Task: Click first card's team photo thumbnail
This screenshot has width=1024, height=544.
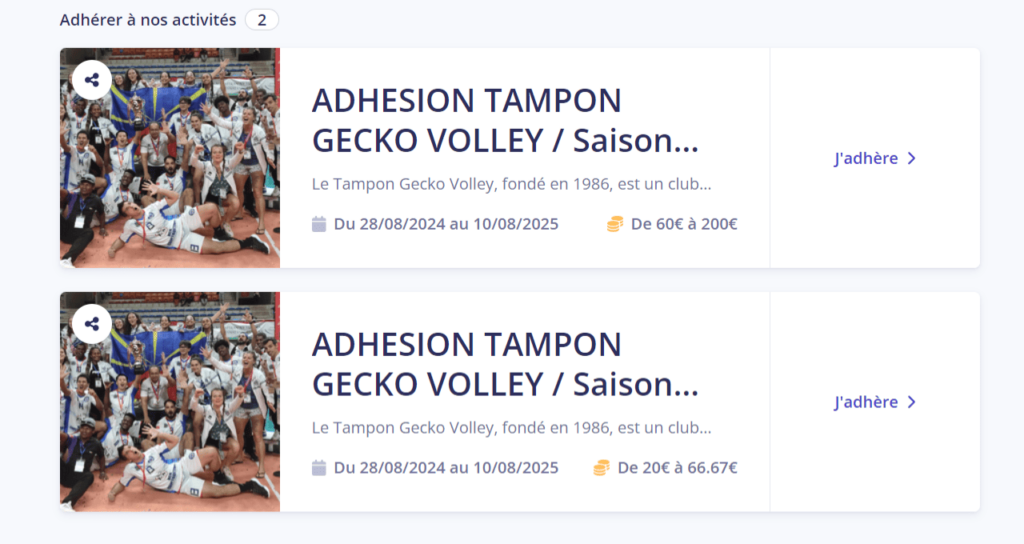Action: click(x=170, y=157)
